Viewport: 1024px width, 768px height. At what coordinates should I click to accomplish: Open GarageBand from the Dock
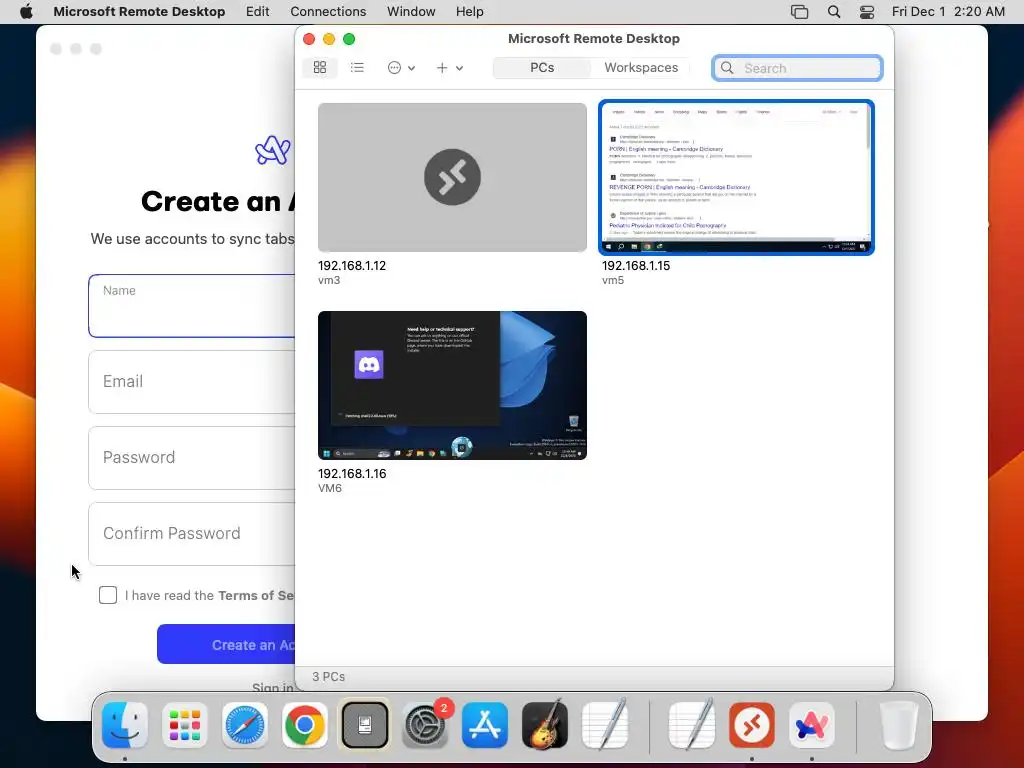coord(545,725)
